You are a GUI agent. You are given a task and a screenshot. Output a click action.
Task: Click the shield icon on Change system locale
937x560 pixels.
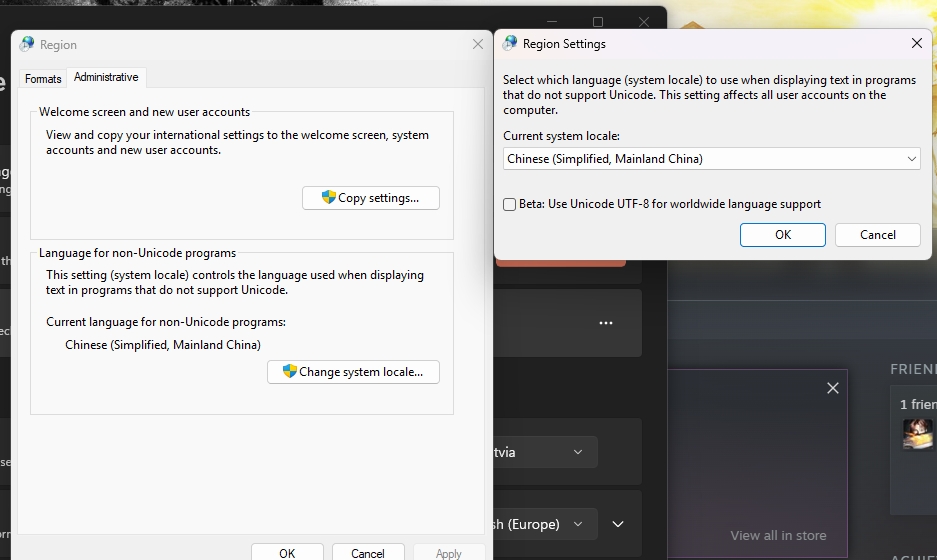(x=290, y=371)
